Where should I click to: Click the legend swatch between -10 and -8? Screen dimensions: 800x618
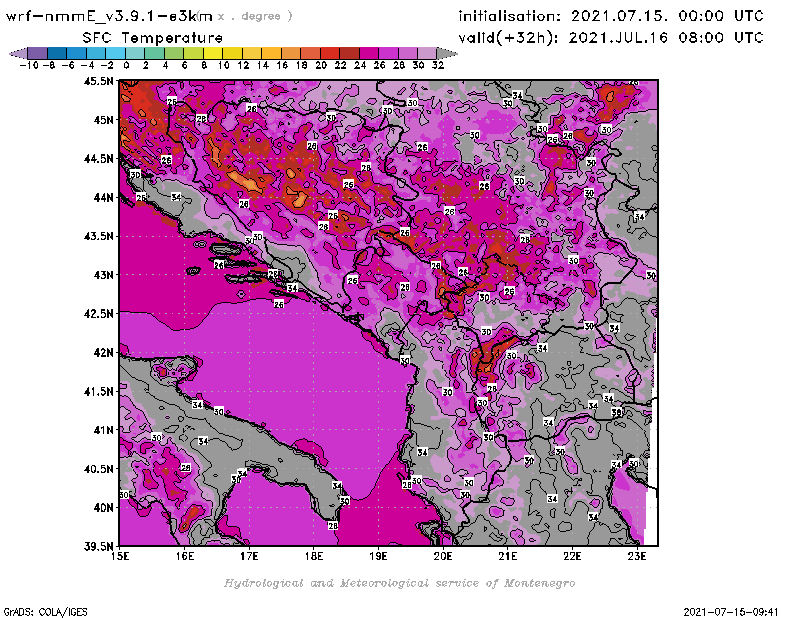(x=38, y=53)
